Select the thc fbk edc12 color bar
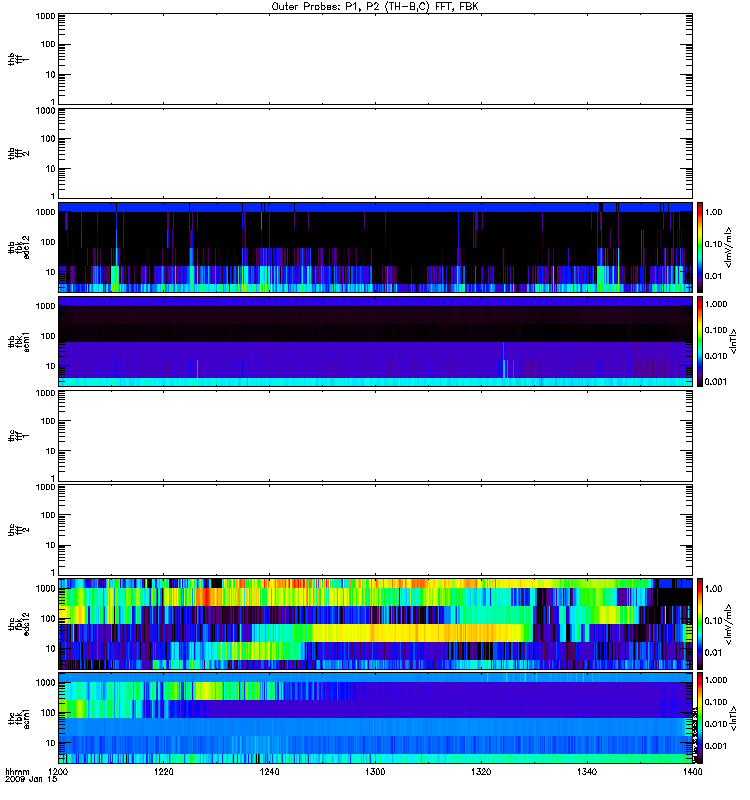This screenshot has width=750, height=800. tap(700, 623)
